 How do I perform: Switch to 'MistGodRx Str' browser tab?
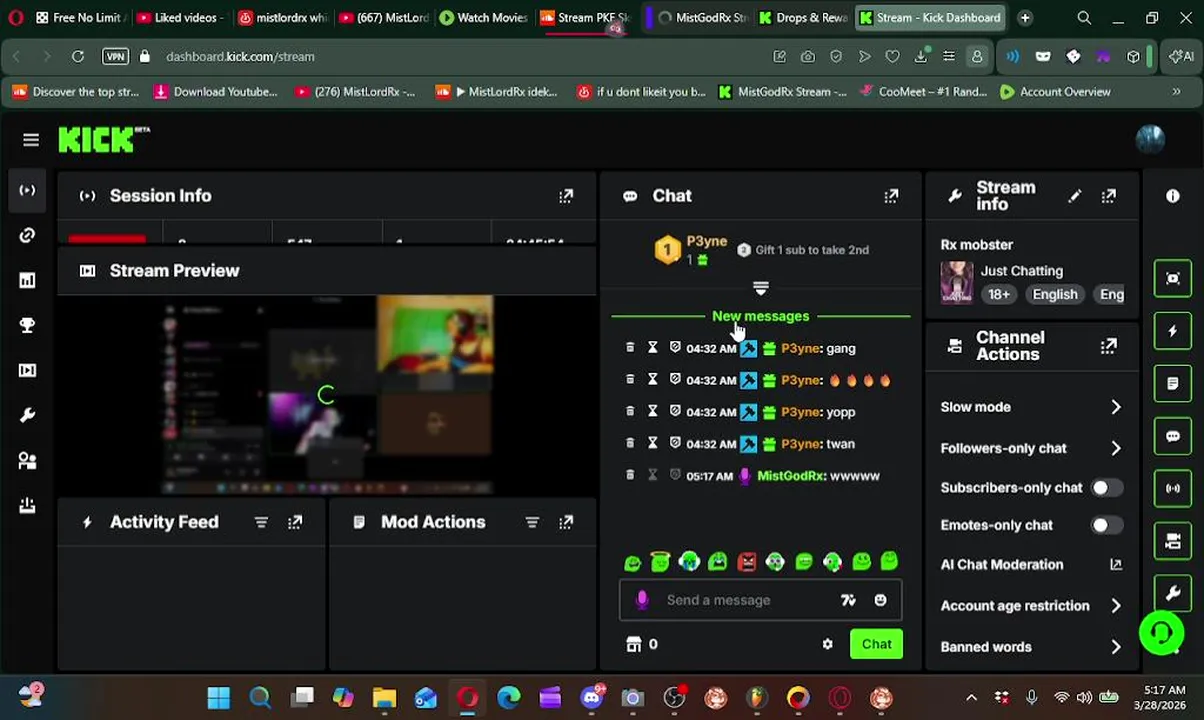(x=701, y=17)
